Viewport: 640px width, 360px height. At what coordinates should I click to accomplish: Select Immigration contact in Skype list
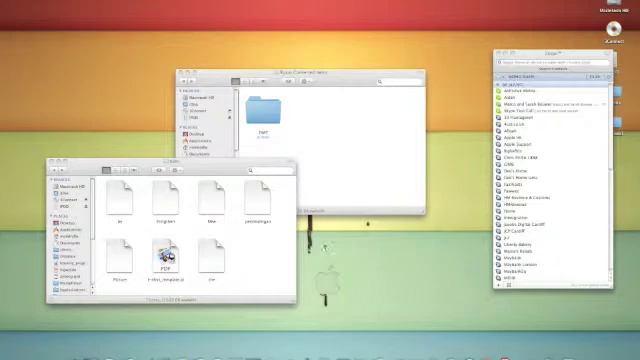(x=552, y=218)
